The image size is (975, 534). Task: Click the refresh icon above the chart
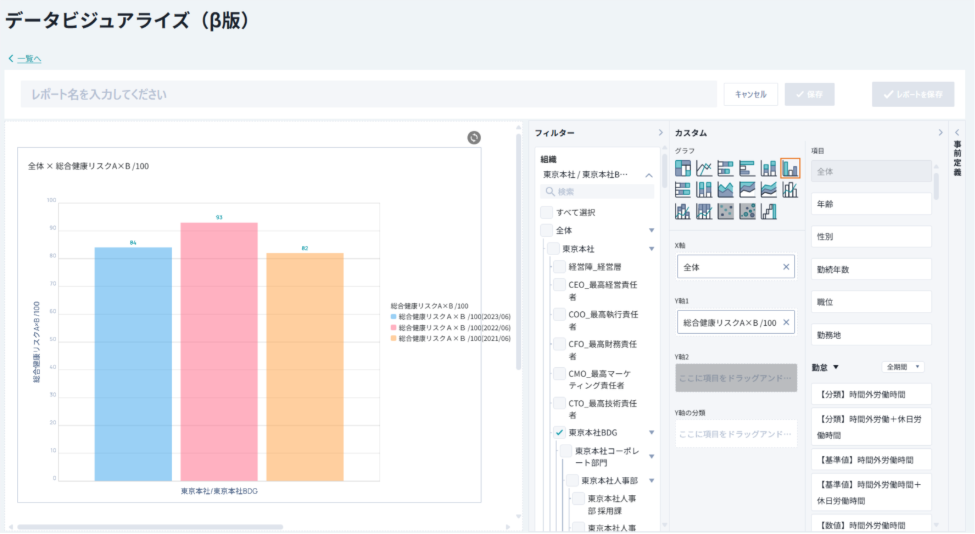coord(474,137)
